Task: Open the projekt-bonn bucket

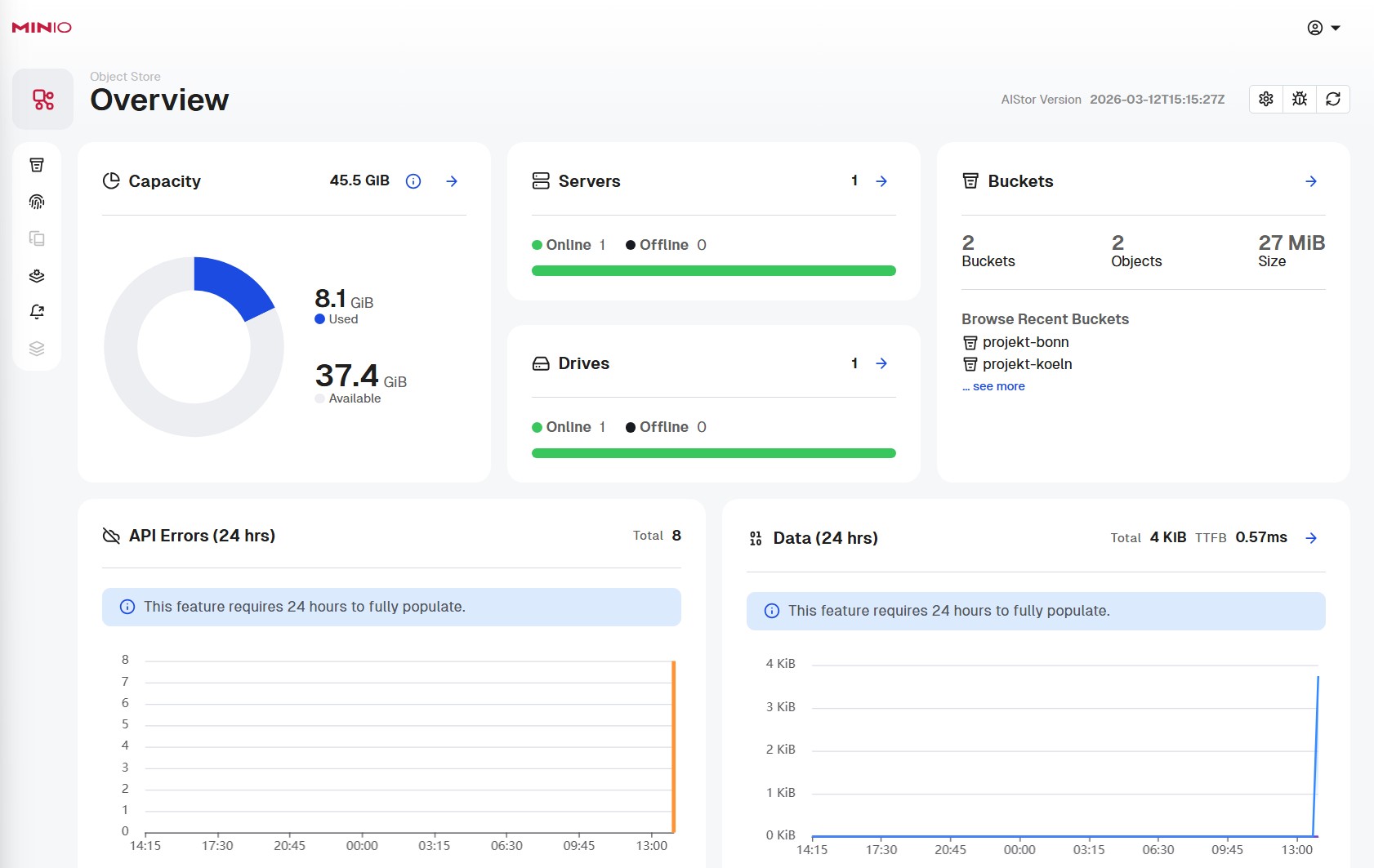Action: point(1024,342)
